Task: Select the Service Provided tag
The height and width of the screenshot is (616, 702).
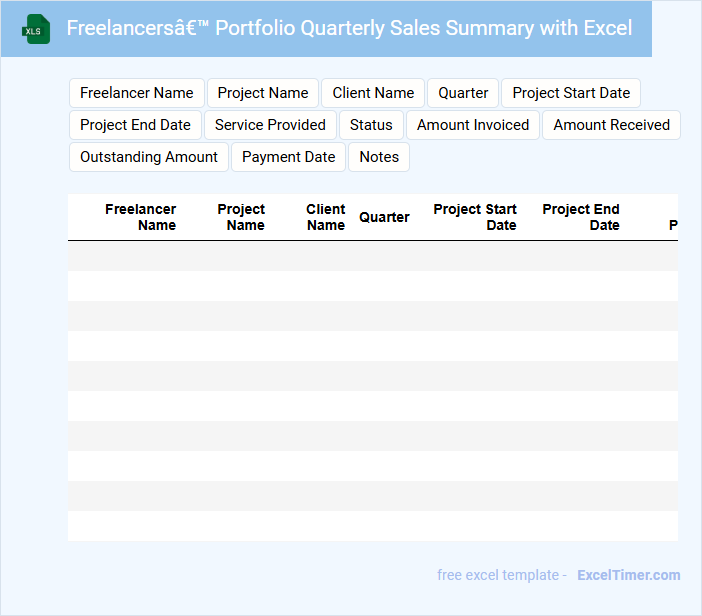Action: pyautogui.click(x=270, y=125)
